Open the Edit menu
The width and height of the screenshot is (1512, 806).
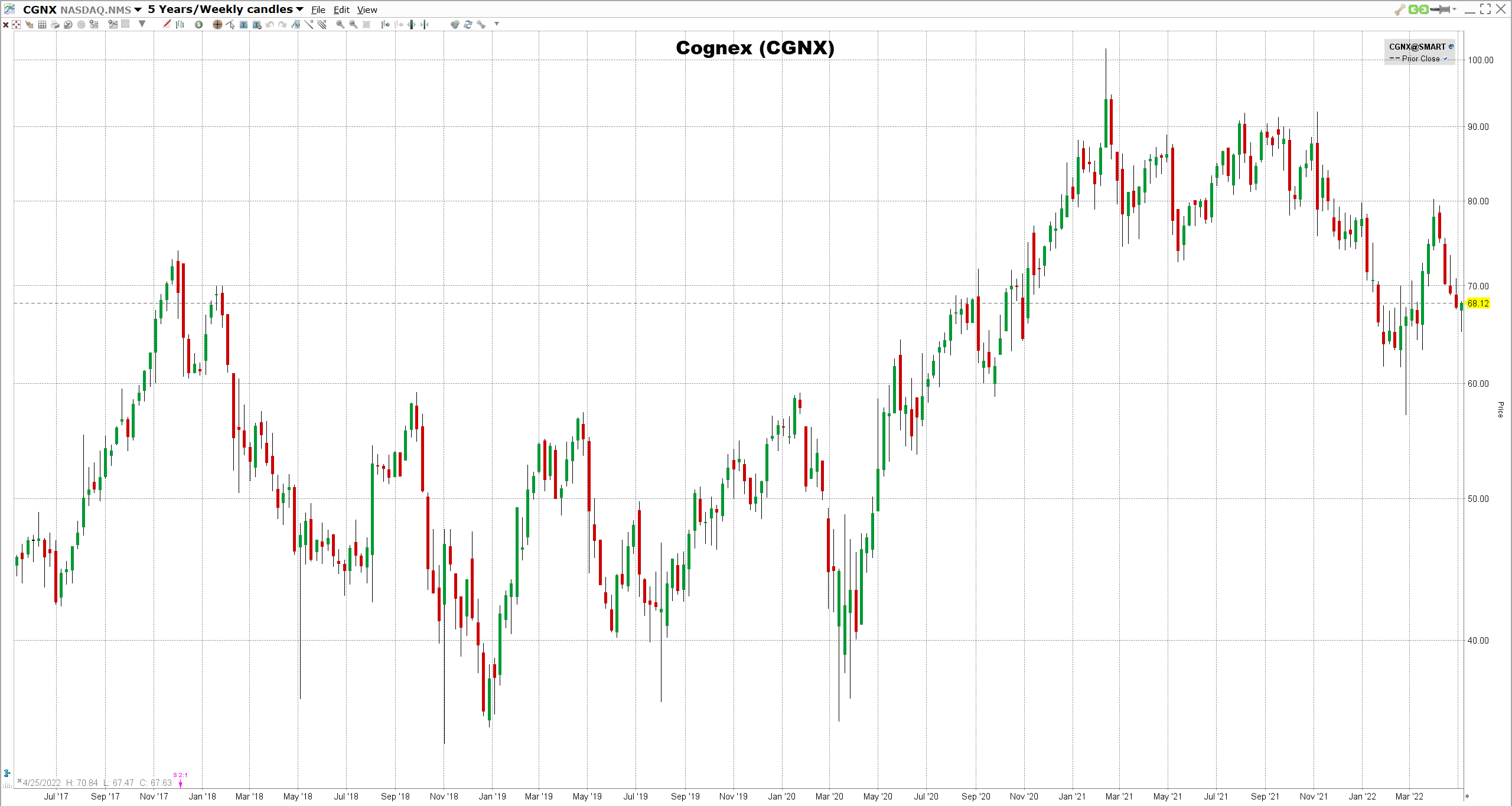point(341,10)
